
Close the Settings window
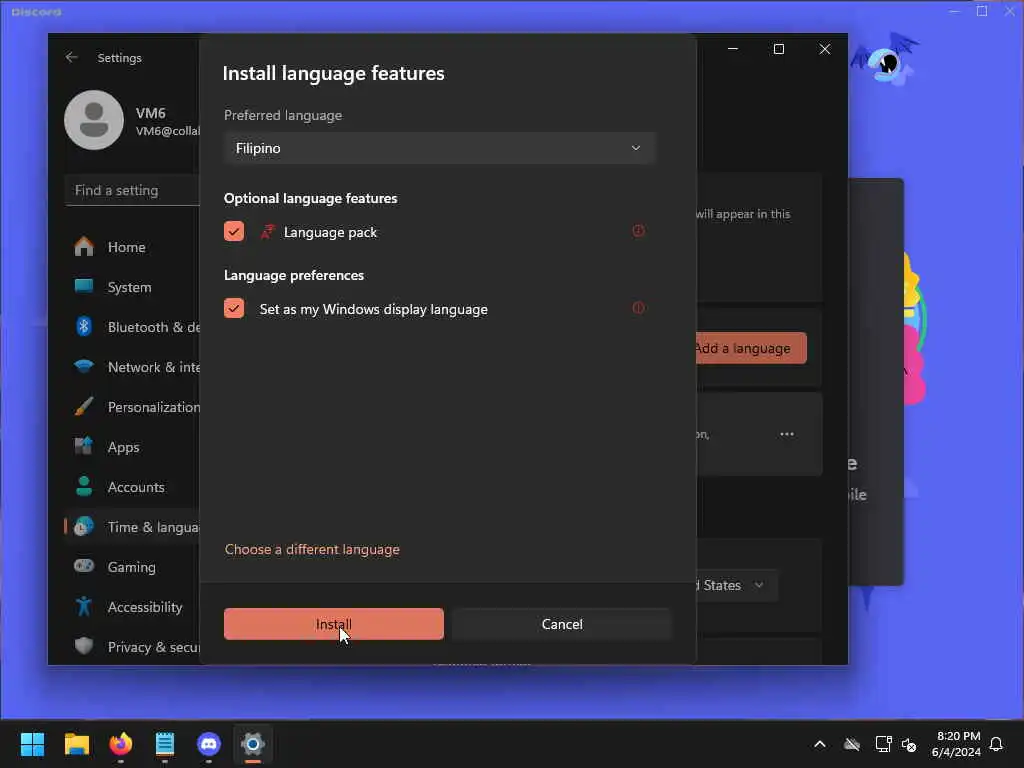825,49
